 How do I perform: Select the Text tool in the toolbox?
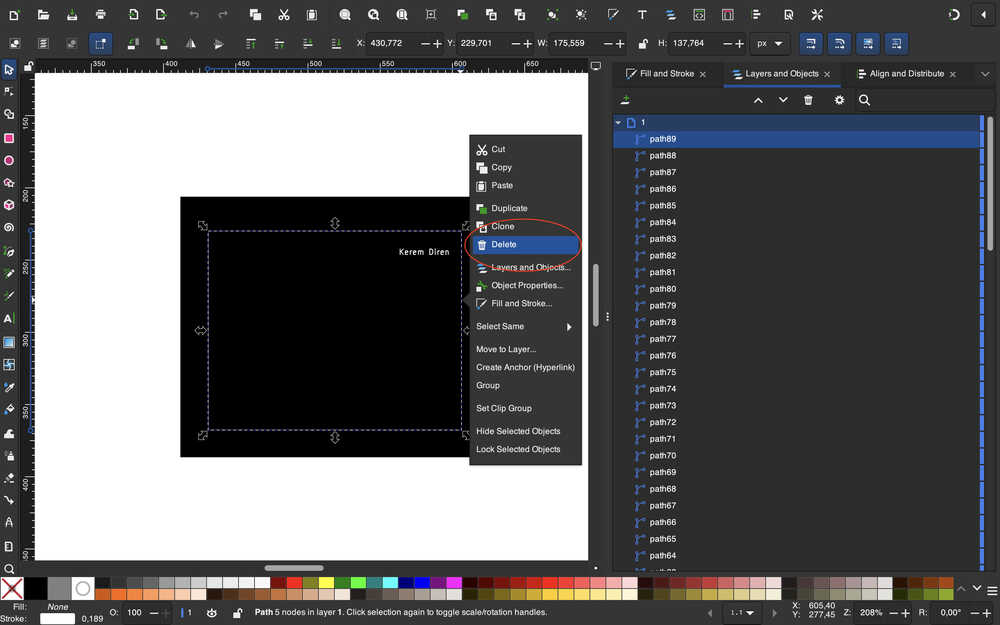[9, 318]
